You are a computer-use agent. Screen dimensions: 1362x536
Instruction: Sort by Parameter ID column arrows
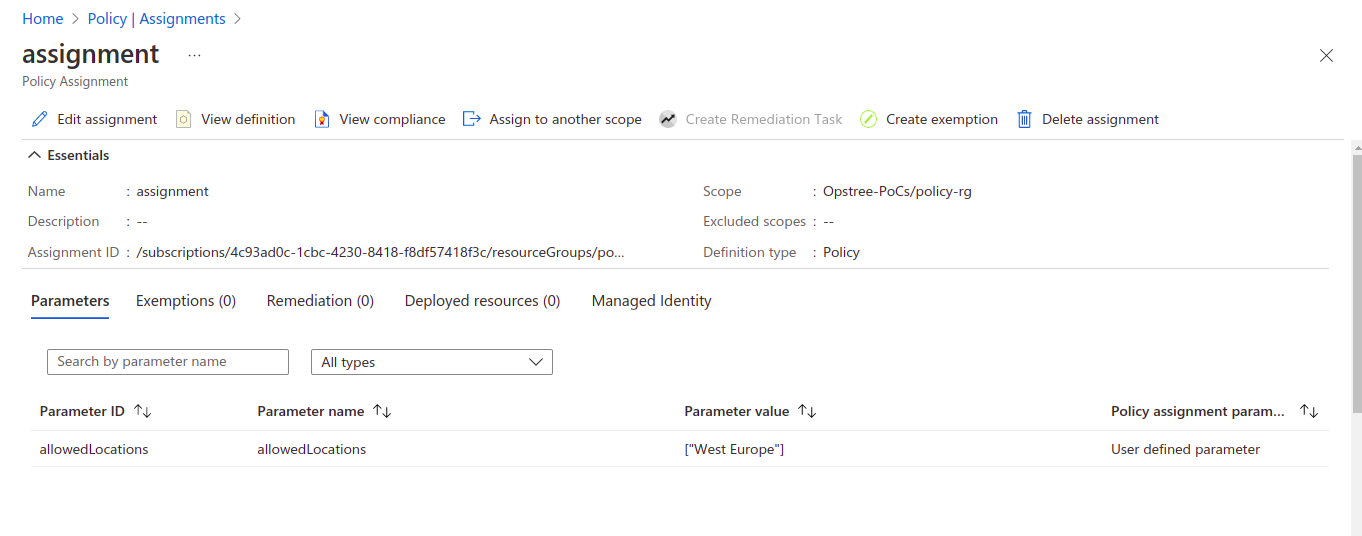[x=142, y=411]
